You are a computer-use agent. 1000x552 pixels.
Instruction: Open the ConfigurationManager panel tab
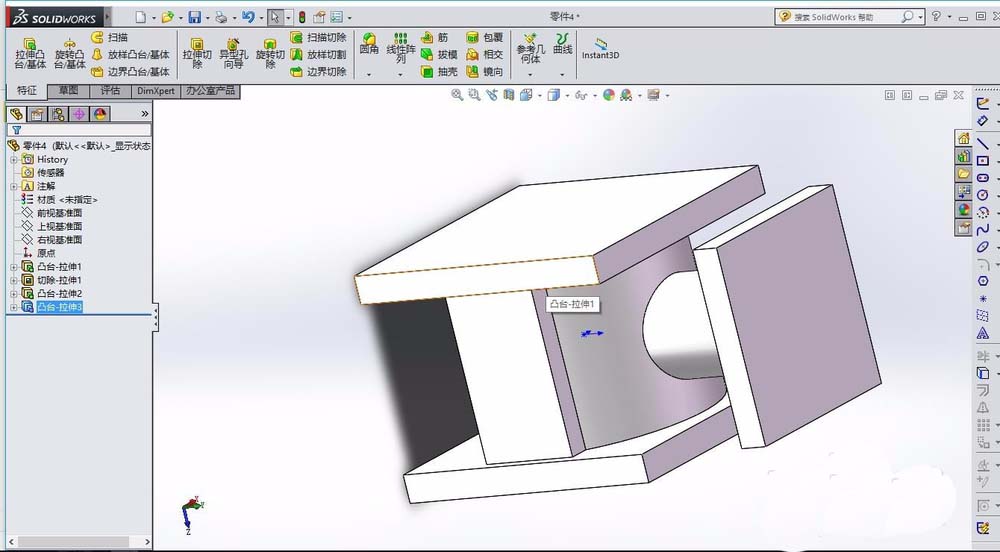[58, 114]
